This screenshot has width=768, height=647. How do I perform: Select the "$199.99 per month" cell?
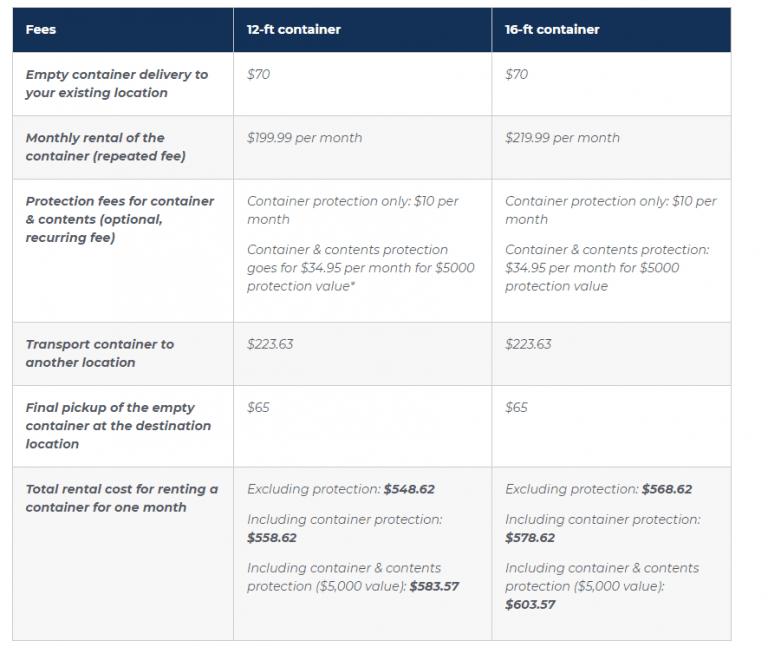(304, 138)
